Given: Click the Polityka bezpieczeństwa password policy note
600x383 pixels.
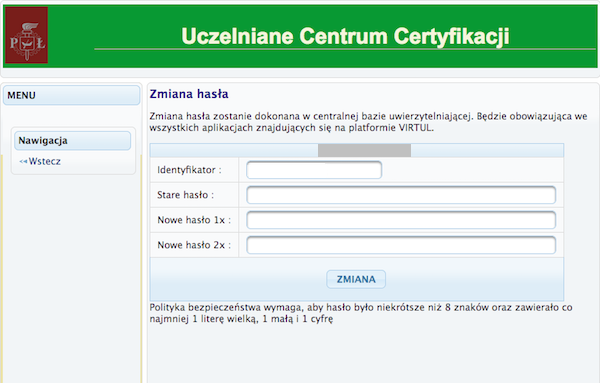Looking at the screenshot, I should pos(361,313).
